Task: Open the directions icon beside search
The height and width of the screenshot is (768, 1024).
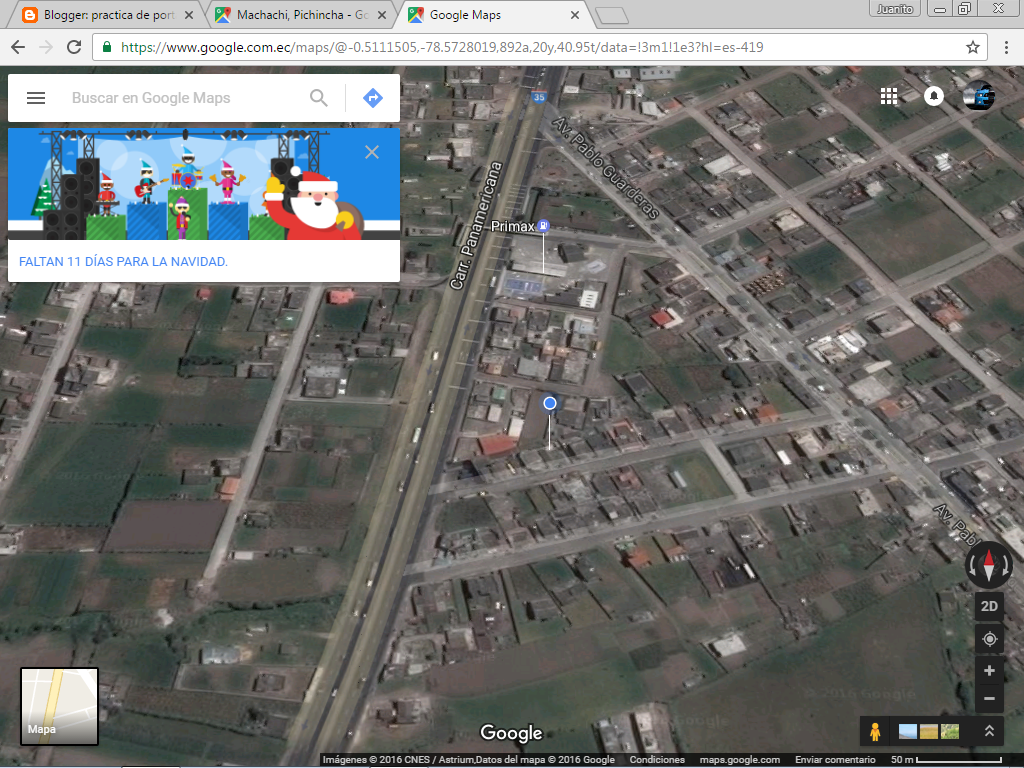Action: (x=372, y=98)
